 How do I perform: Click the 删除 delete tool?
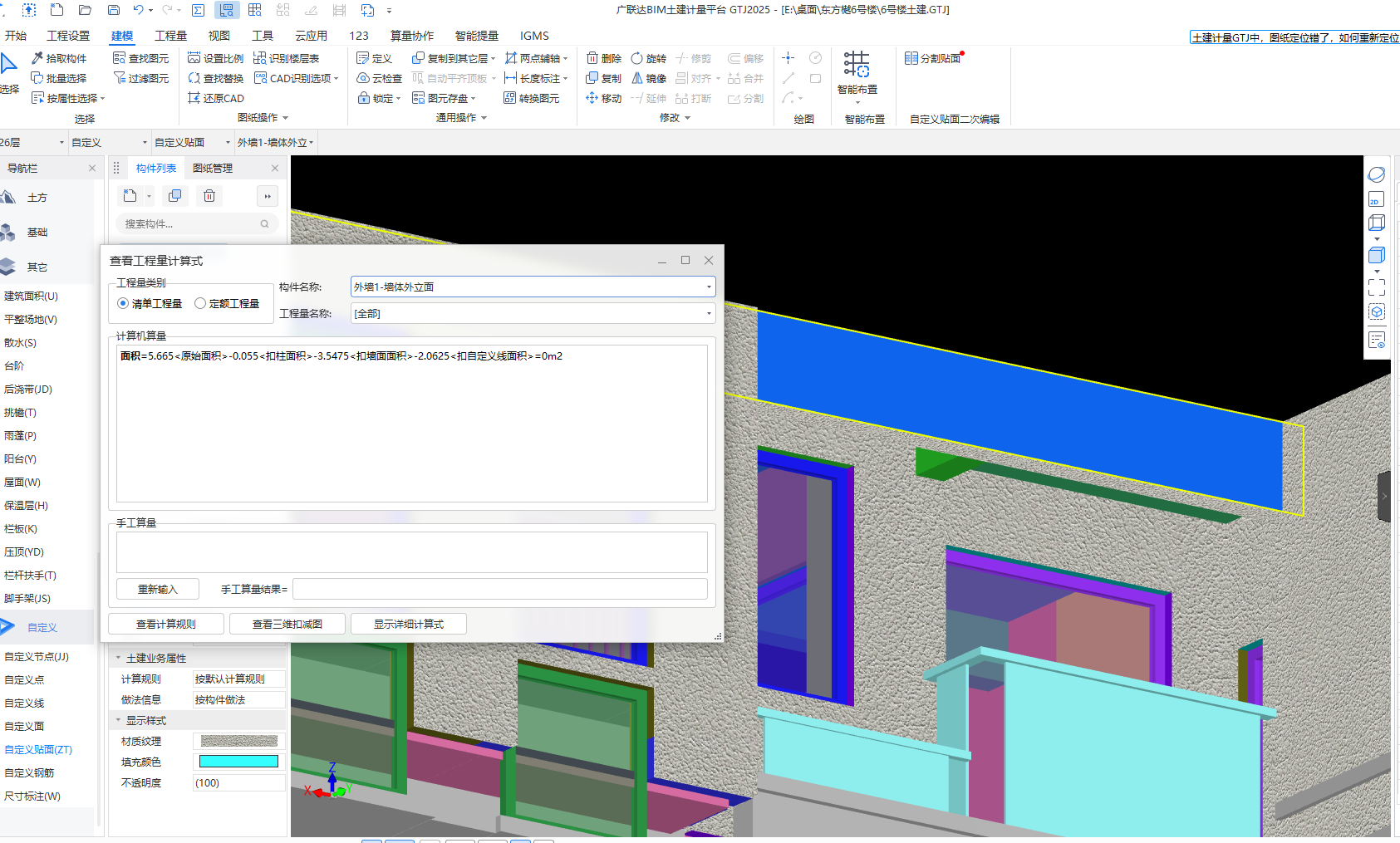coord(604,58)
